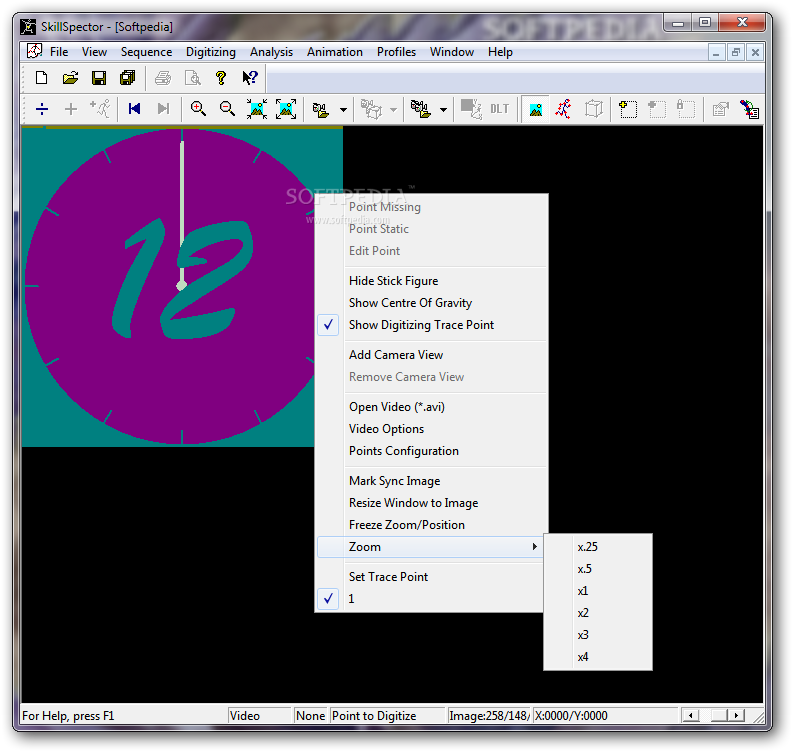Click the greyed lock selection box icon
The image size is (793, 752).
(686, 109)
